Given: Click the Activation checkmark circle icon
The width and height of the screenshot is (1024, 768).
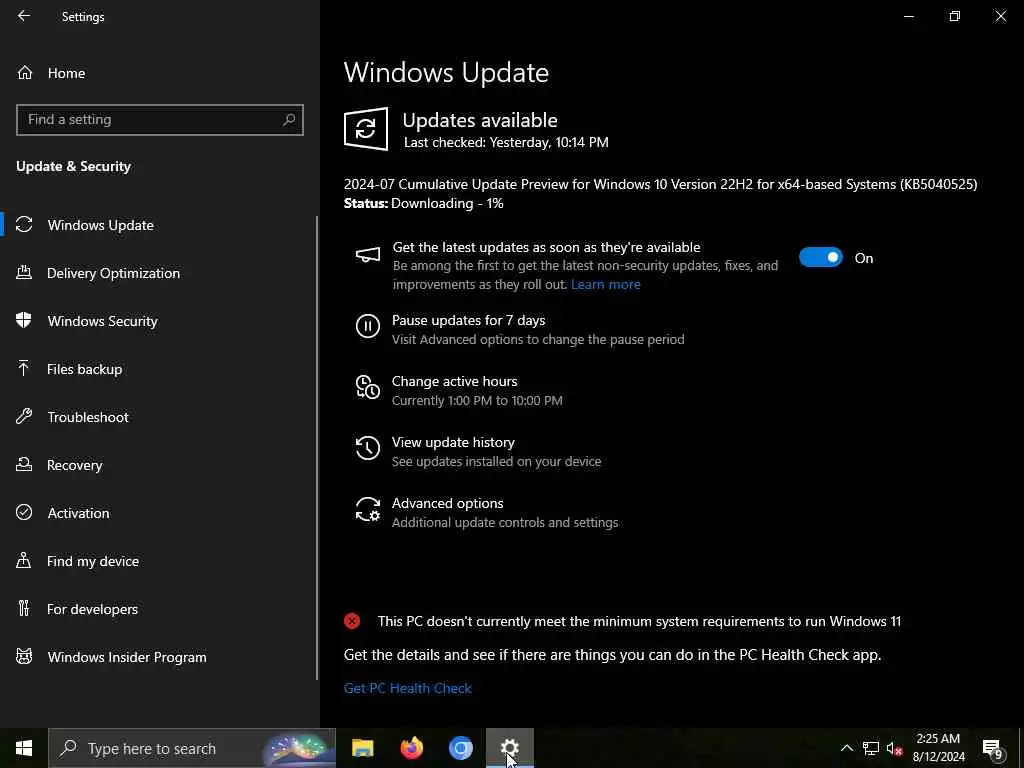Looking at the screenshot, I should [x=24, y=513].
